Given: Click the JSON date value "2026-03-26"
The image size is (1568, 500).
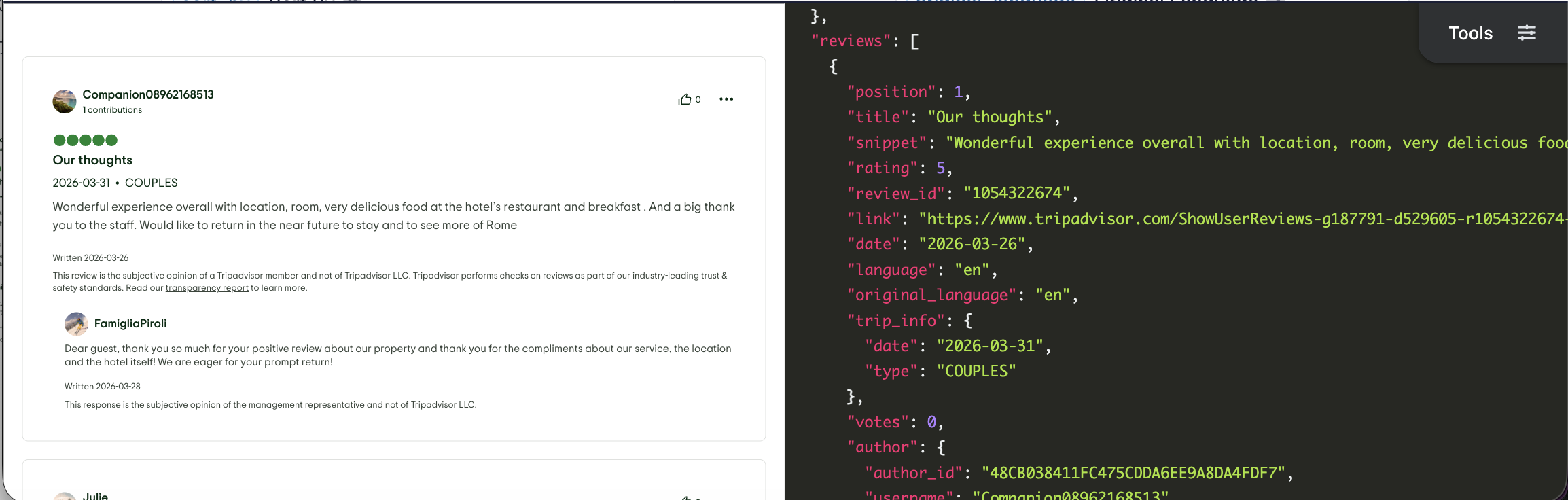Looking at the screenshot, I should pyautogui.click(x=972, y=244).
